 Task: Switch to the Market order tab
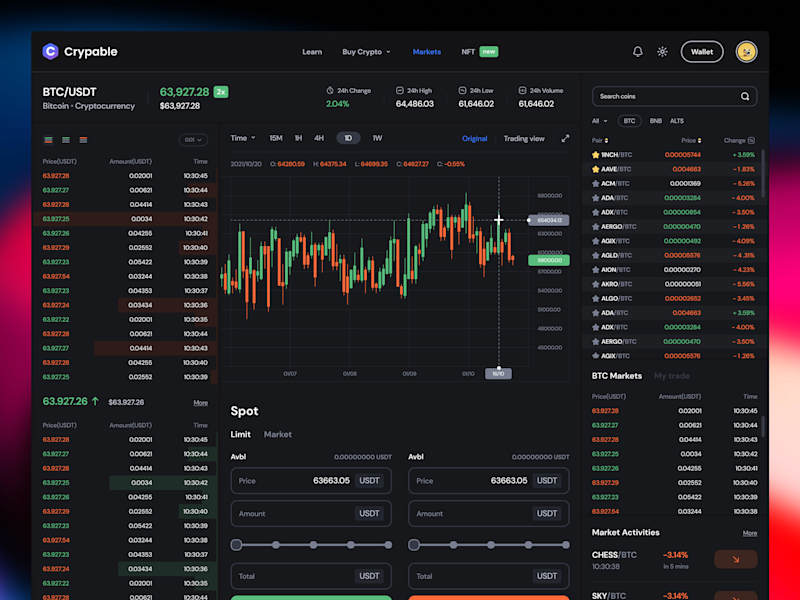click(278, 434)
